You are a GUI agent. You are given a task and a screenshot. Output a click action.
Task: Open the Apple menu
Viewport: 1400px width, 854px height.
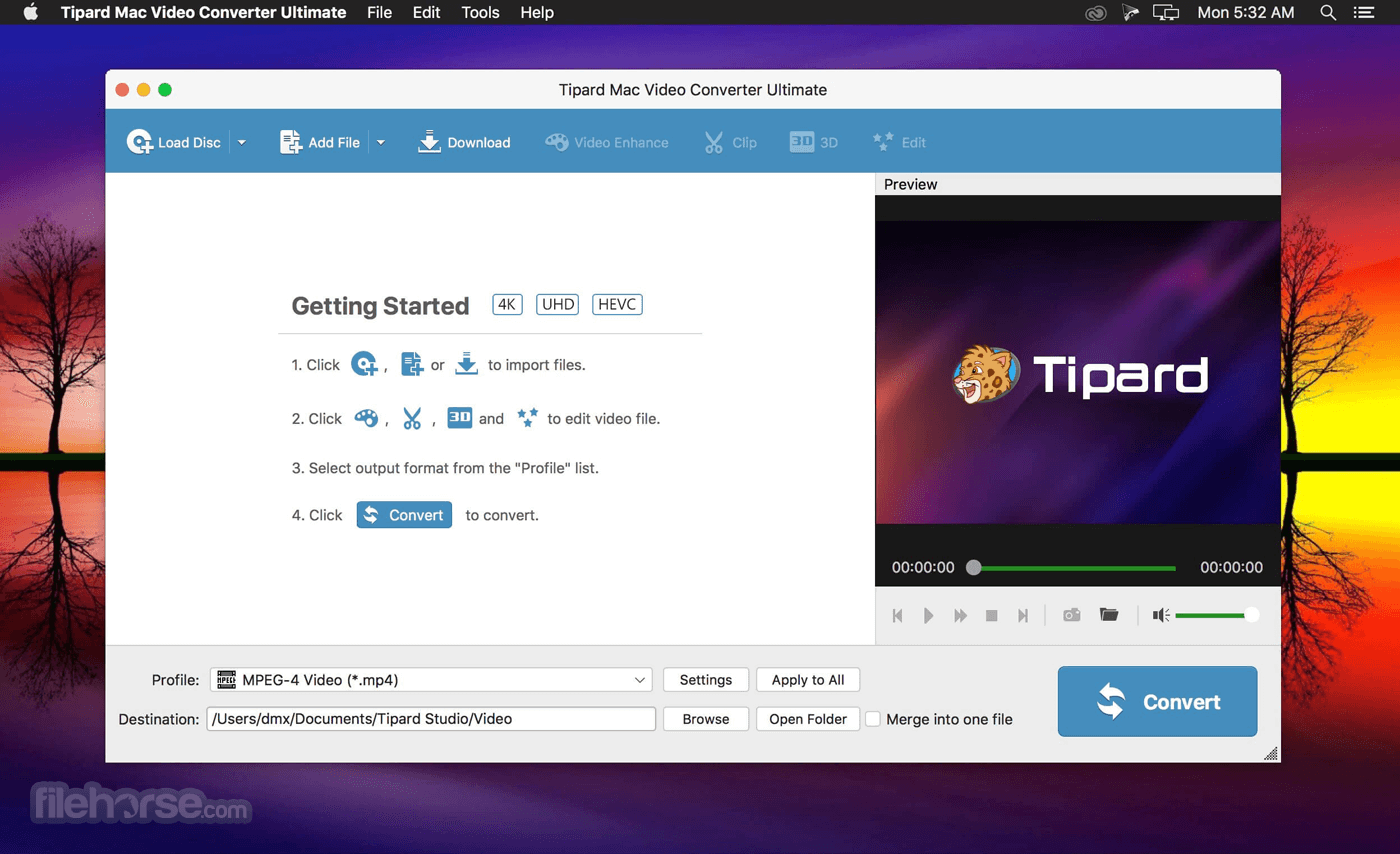tap(30, 13)
